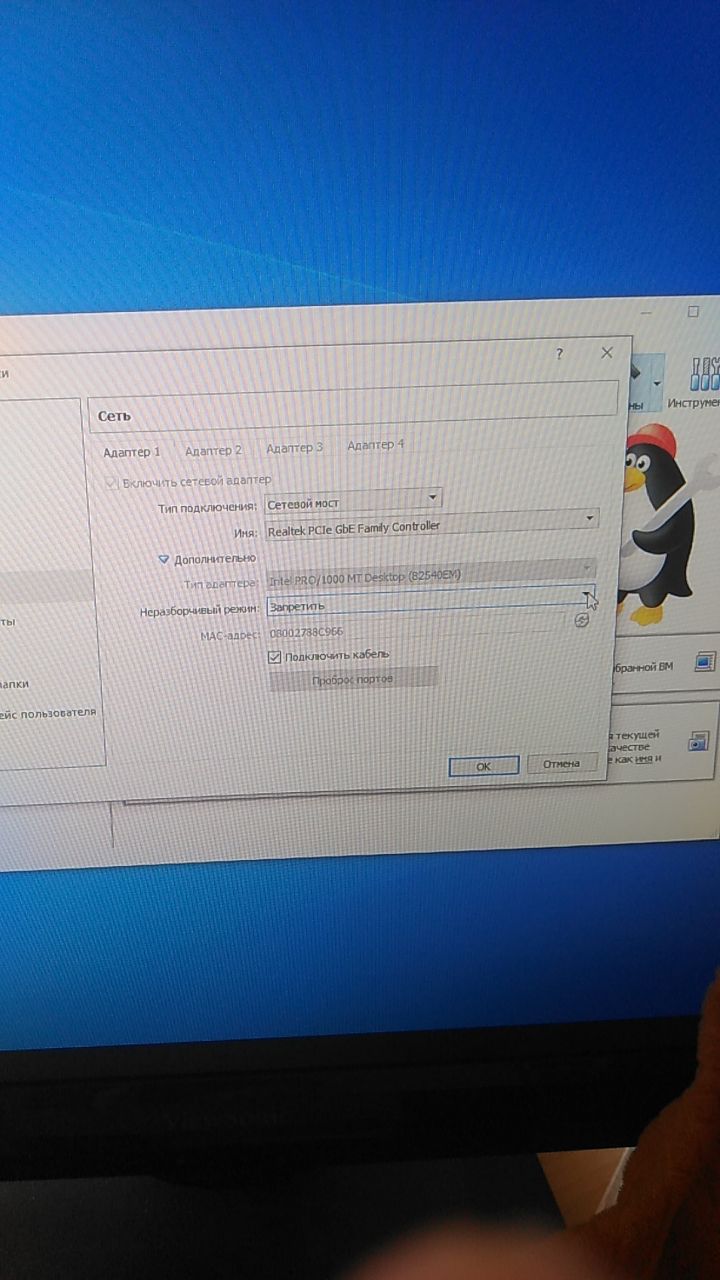
Task: Open the Неразборчивый режим dropdown
Action: coord(430,601)
